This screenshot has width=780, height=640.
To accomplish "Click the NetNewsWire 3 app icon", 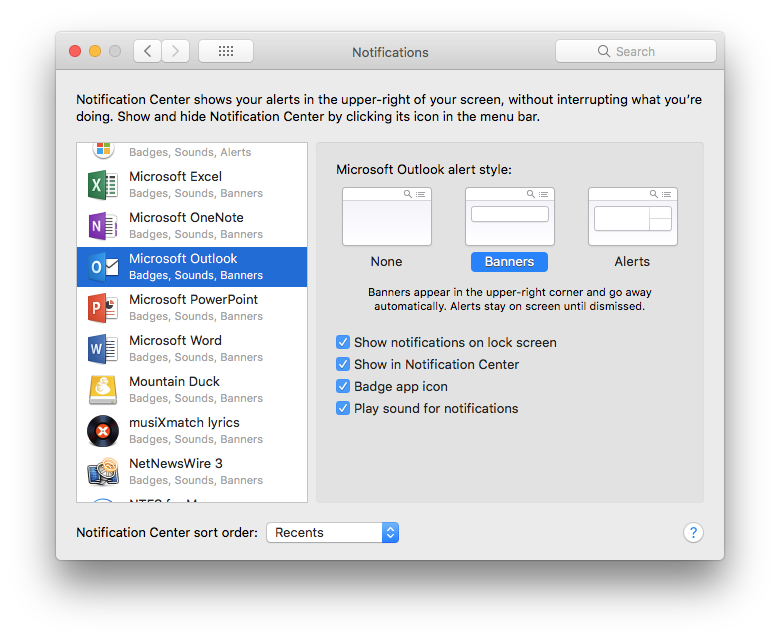I will (x=103, y=472).
